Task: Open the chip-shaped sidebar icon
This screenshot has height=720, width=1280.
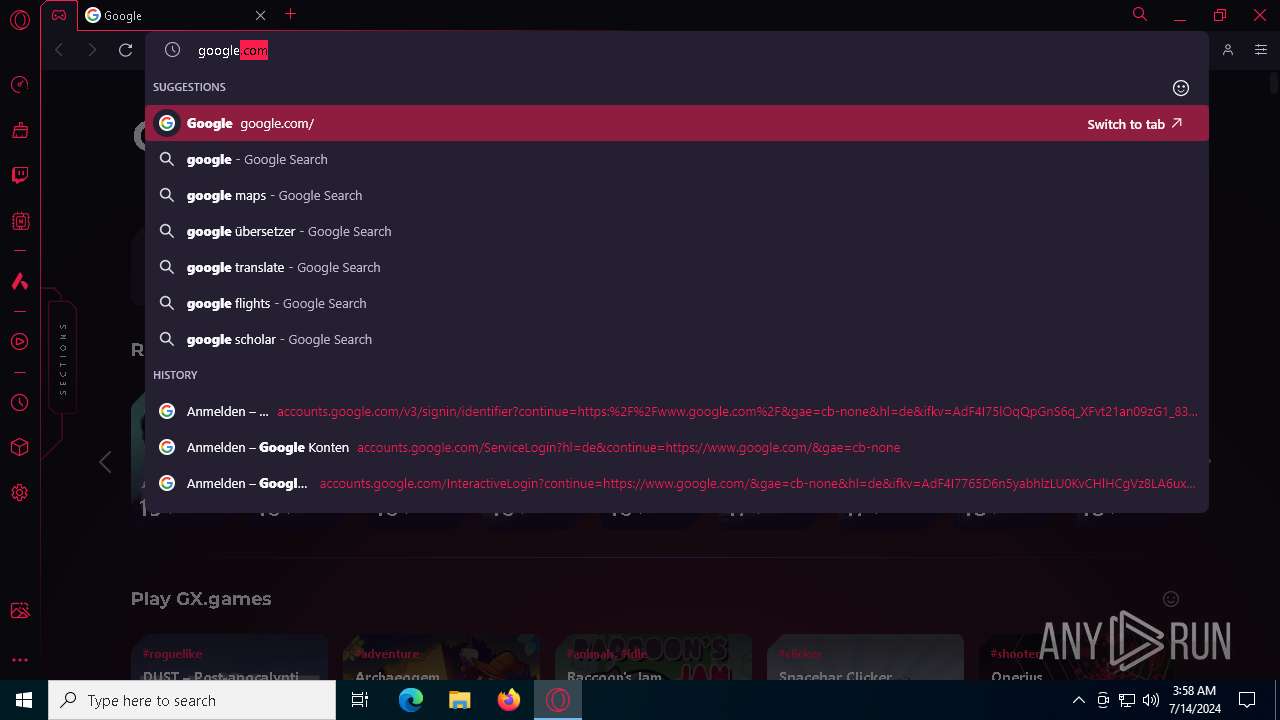Action: point(19,221)
